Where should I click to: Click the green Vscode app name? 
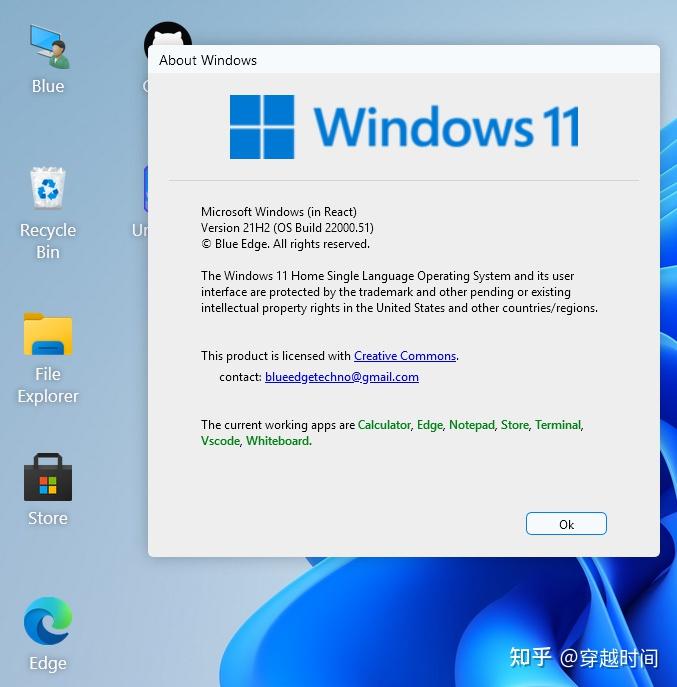pyautogui.click(x=220, y=441)
